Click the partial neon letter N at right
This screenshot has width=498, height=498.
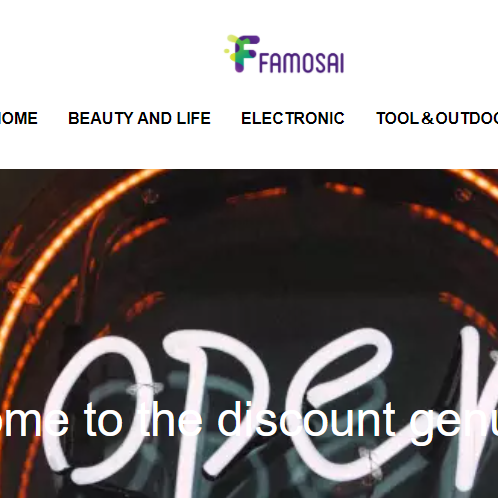coord(478,400)
